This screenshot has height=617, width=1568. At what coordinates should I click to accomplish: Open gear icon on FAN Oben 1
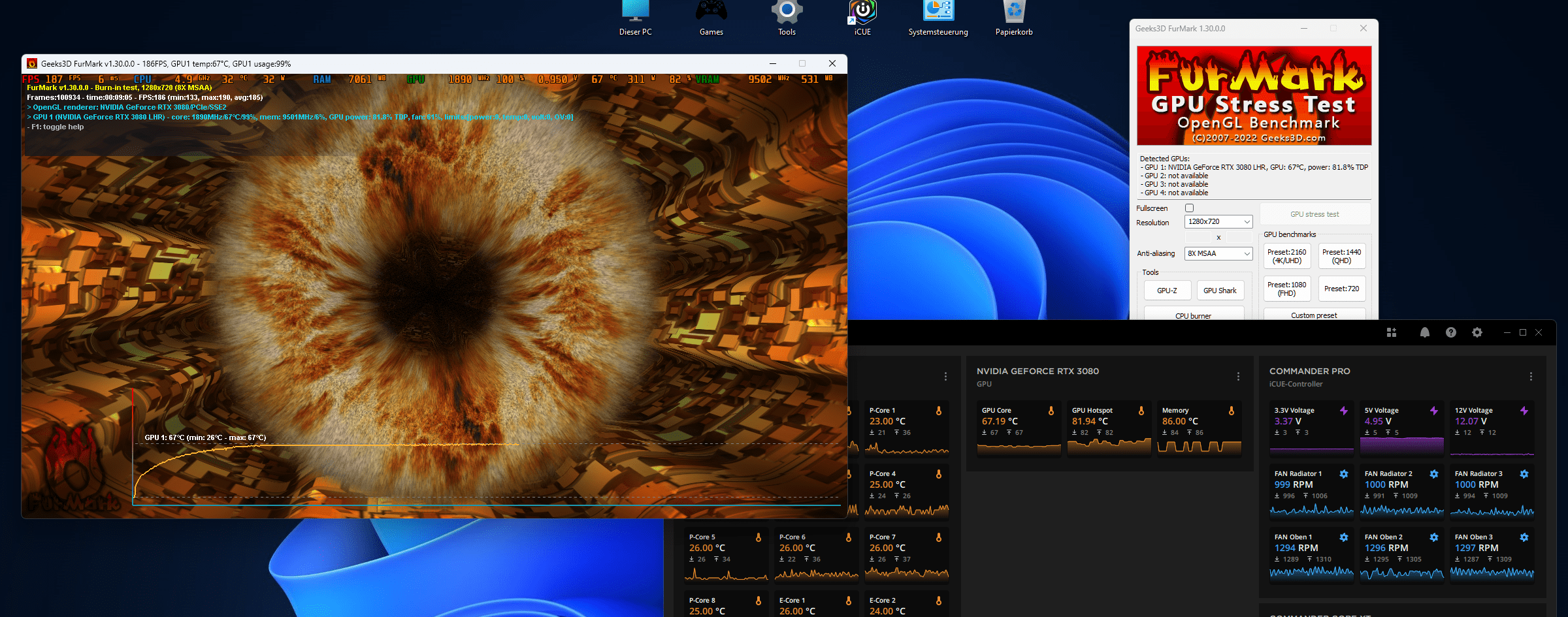[x=1344, y=537]
